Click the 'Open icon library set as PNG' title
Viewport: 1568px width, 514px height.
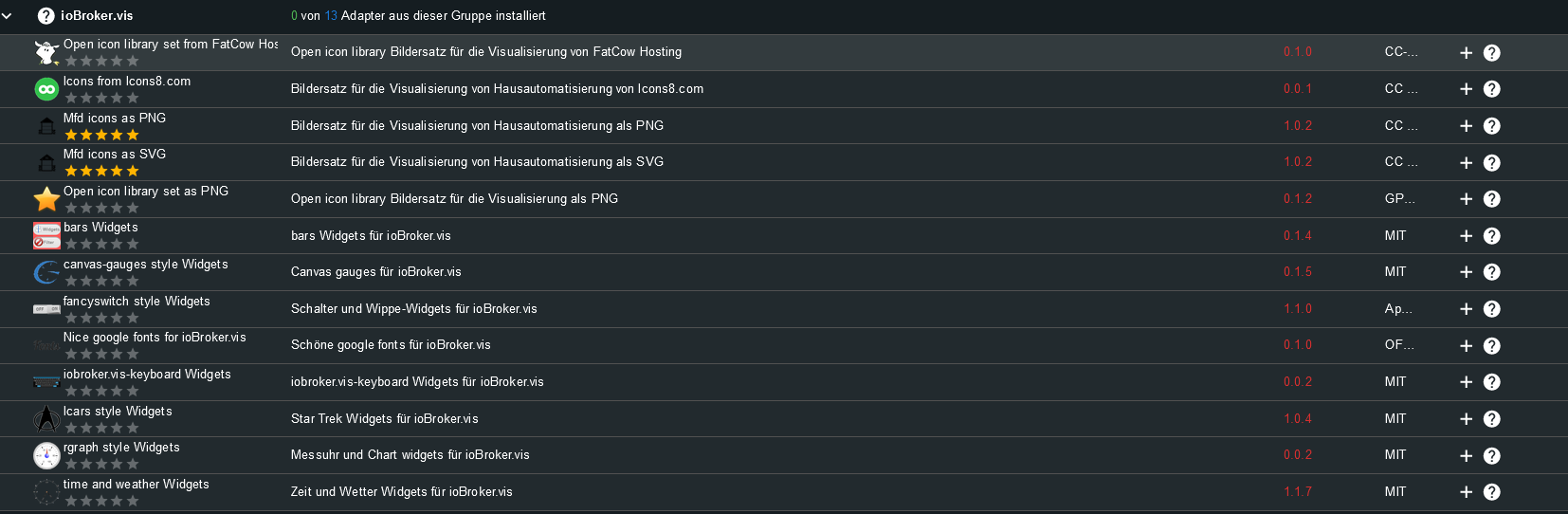146,191
